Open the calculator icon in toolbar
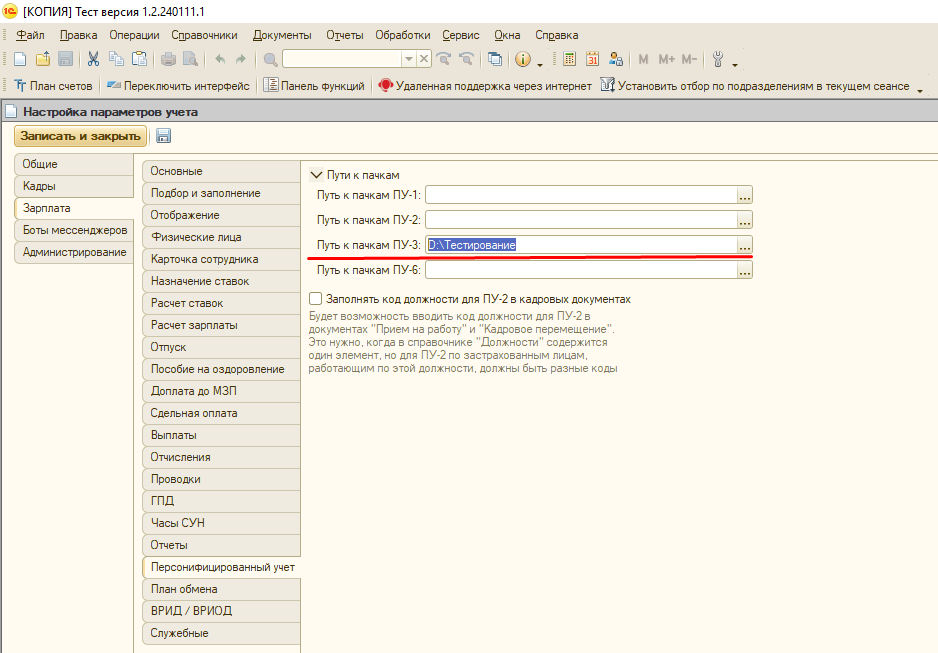 [569, 59]
